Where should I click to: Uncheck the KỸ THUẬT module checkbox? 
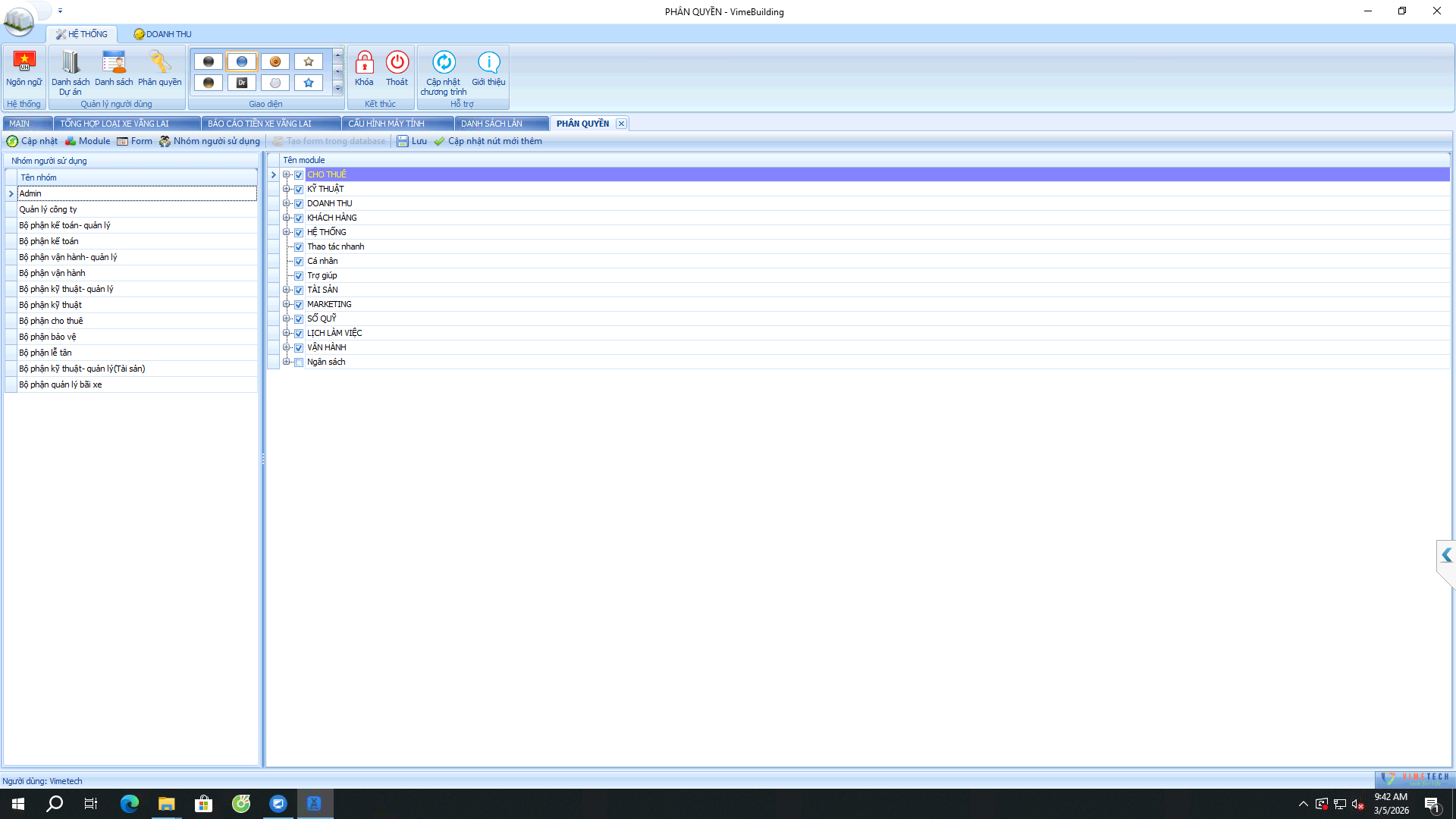(x=299, y=190)
